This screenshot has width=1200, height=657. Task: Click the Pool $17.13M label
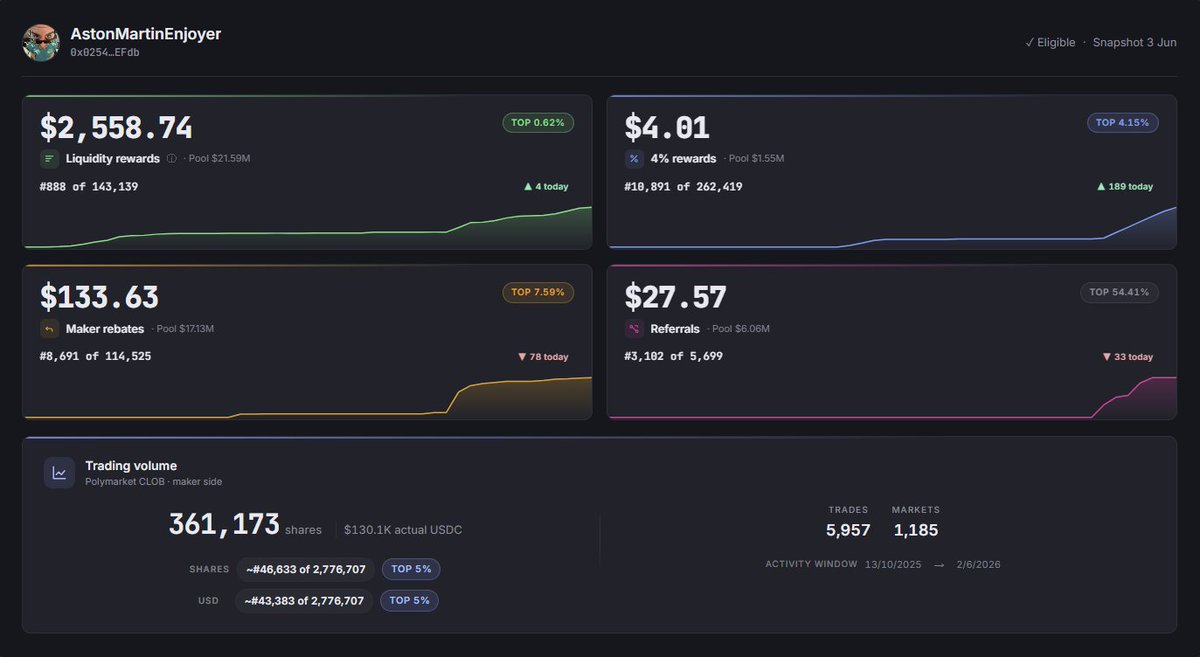pyautogui.click(x=185, y=329)
